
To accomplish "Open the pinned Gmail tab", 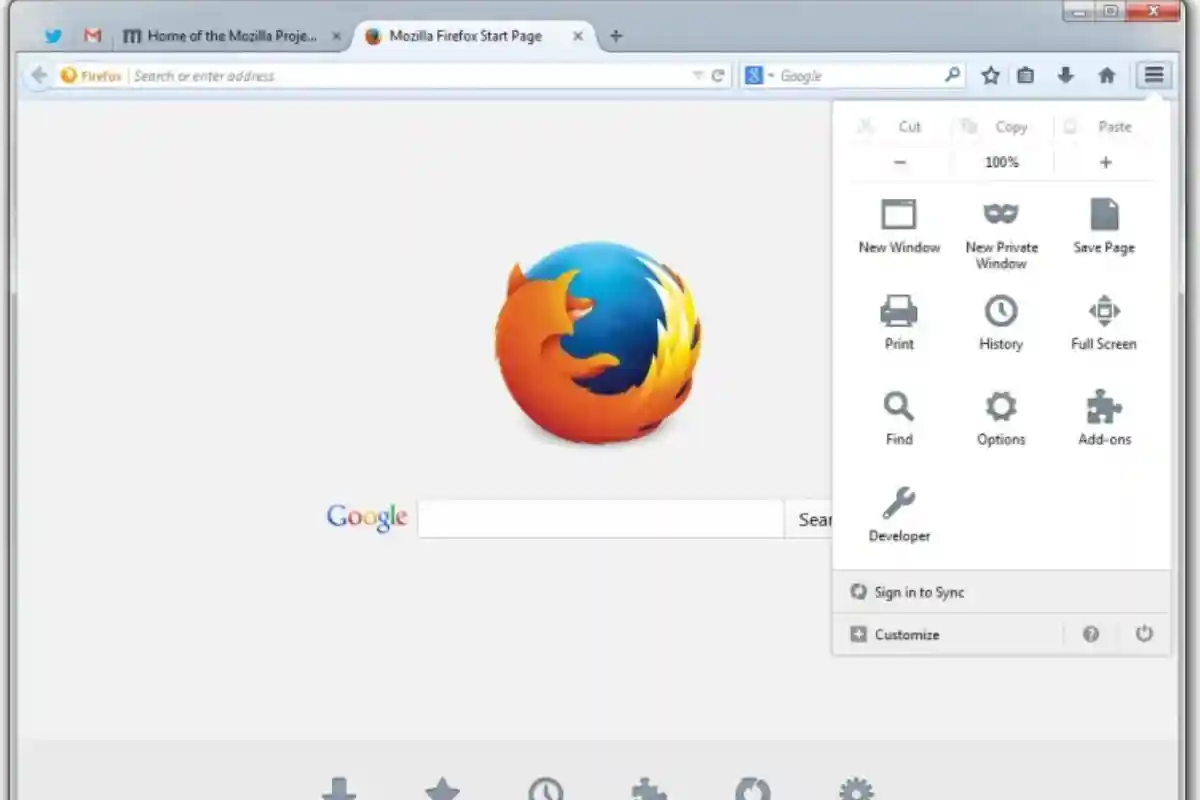I will coord(93,36).
